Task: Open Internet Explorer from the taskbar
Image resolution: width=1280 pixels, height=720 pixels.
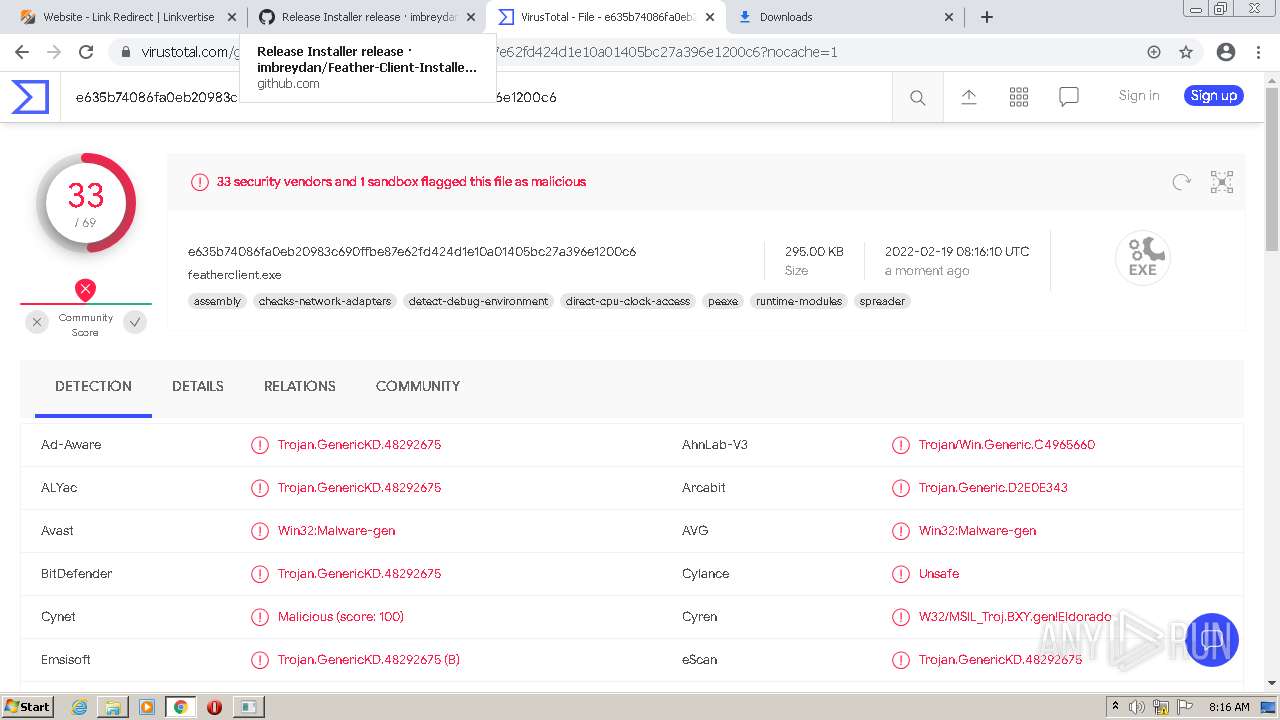Action: click(x=79, y=707)
